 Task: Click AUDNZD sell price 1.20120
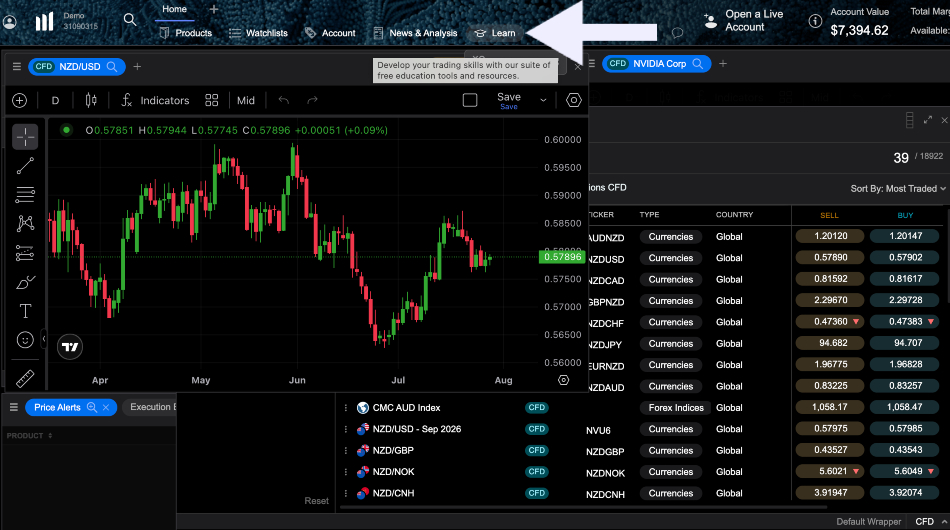click(830, 236)
